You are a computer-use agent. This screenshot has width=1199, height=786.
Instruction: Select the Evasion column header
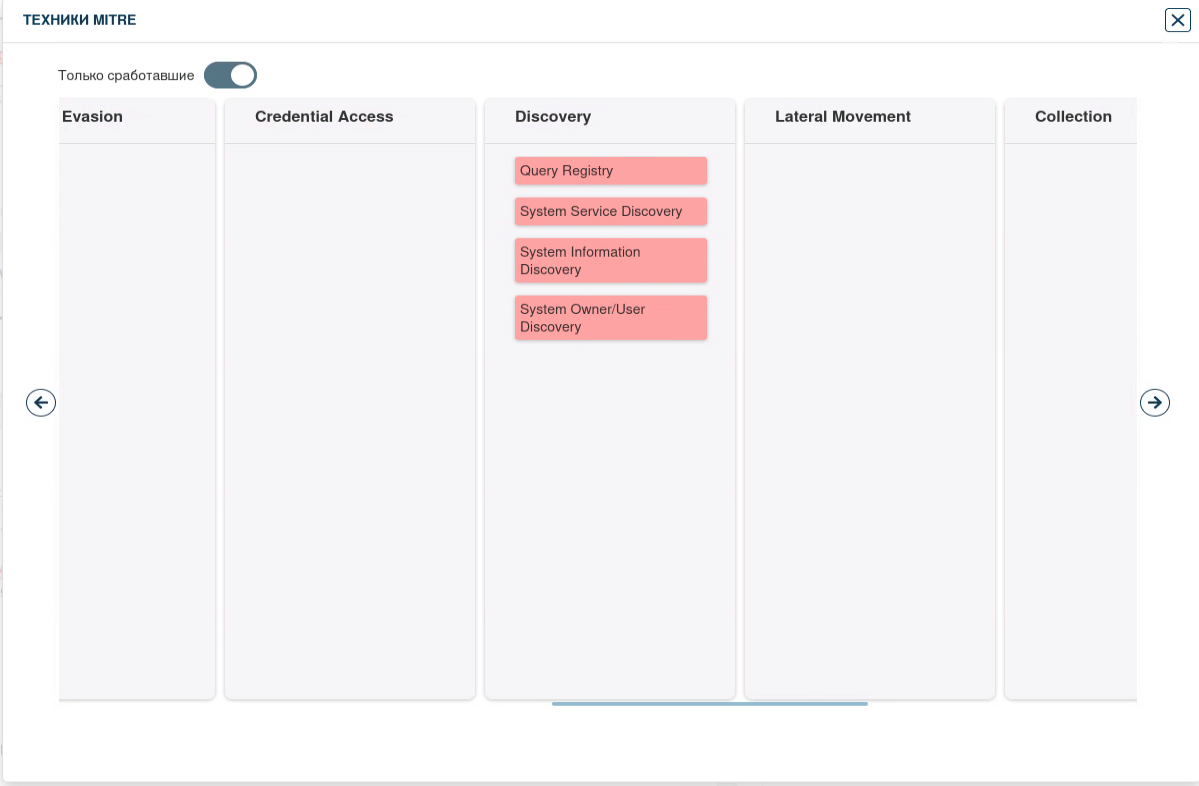92,117
